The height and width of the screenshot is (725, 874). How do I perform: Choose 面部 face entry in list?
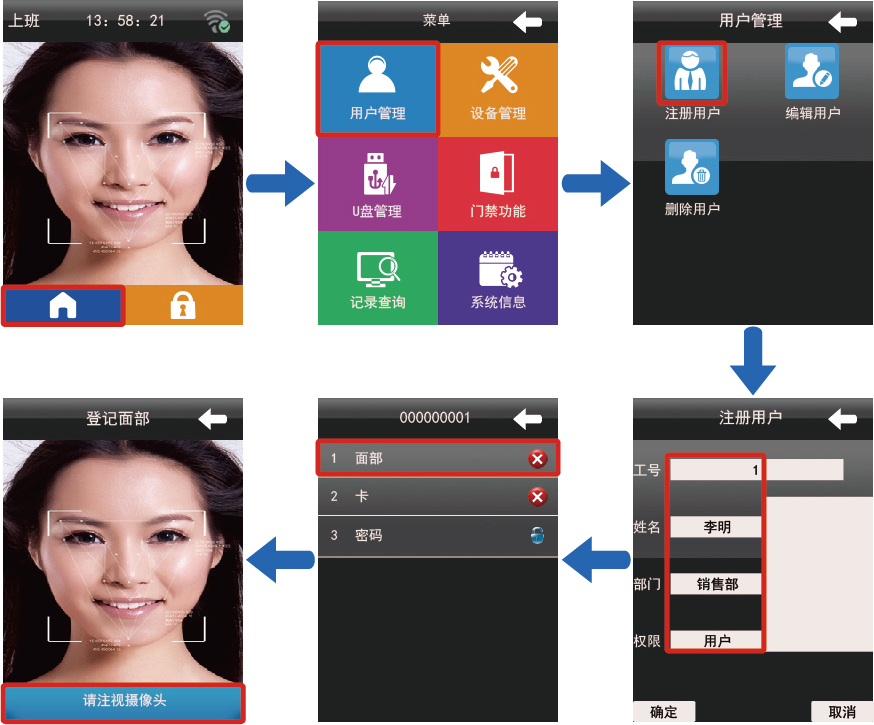click(x=437, y=458)
